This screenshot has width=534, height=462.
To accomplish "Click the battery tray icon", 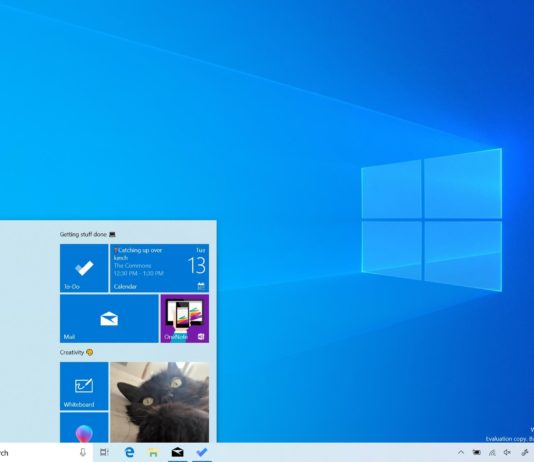I will (x=476, y=452).
